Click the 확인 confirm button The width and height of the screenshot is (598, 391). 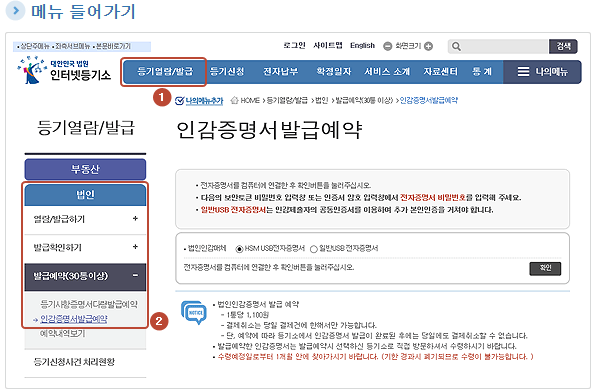point(545,269)
